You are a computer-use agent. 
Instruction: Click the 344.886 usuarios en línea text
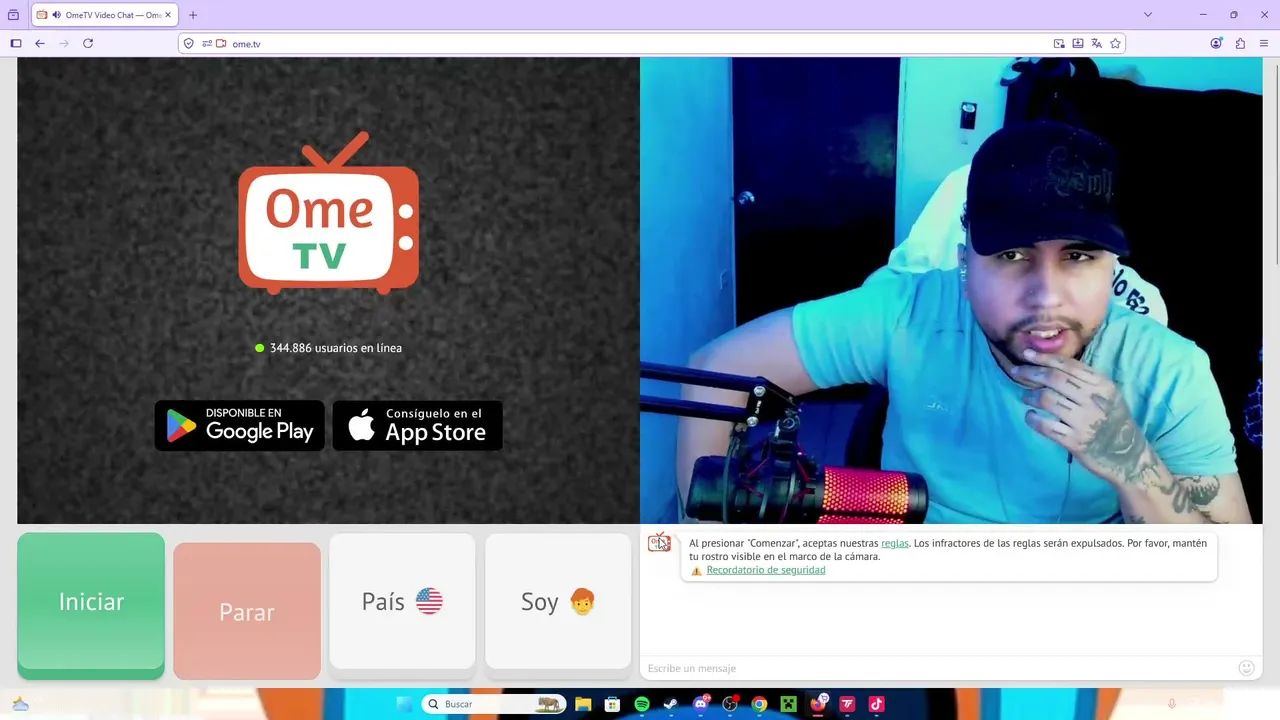point(336,348)
